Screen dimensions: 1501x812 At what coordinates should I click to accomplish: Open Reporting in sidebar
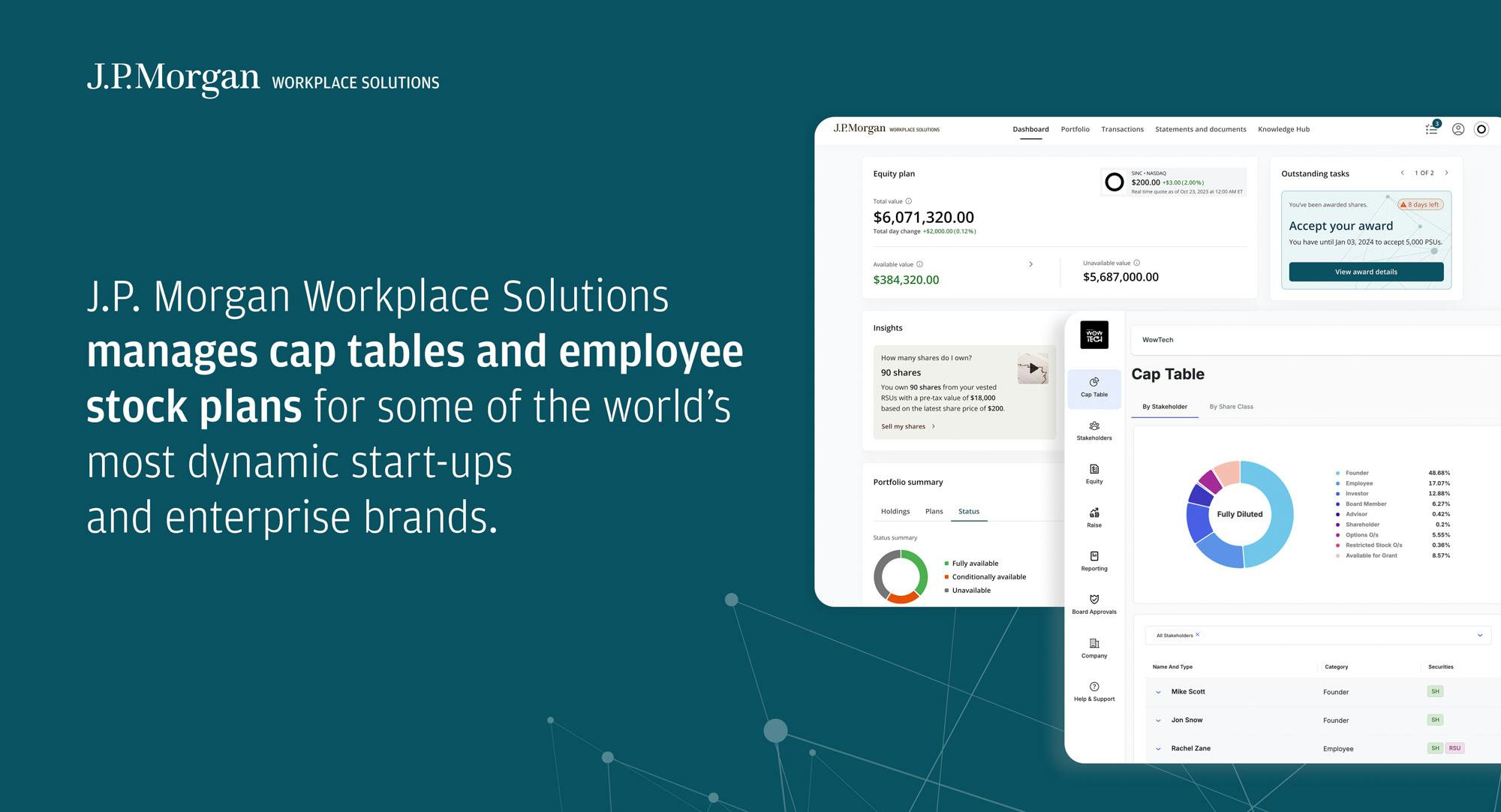click(x=1094, y=561)
